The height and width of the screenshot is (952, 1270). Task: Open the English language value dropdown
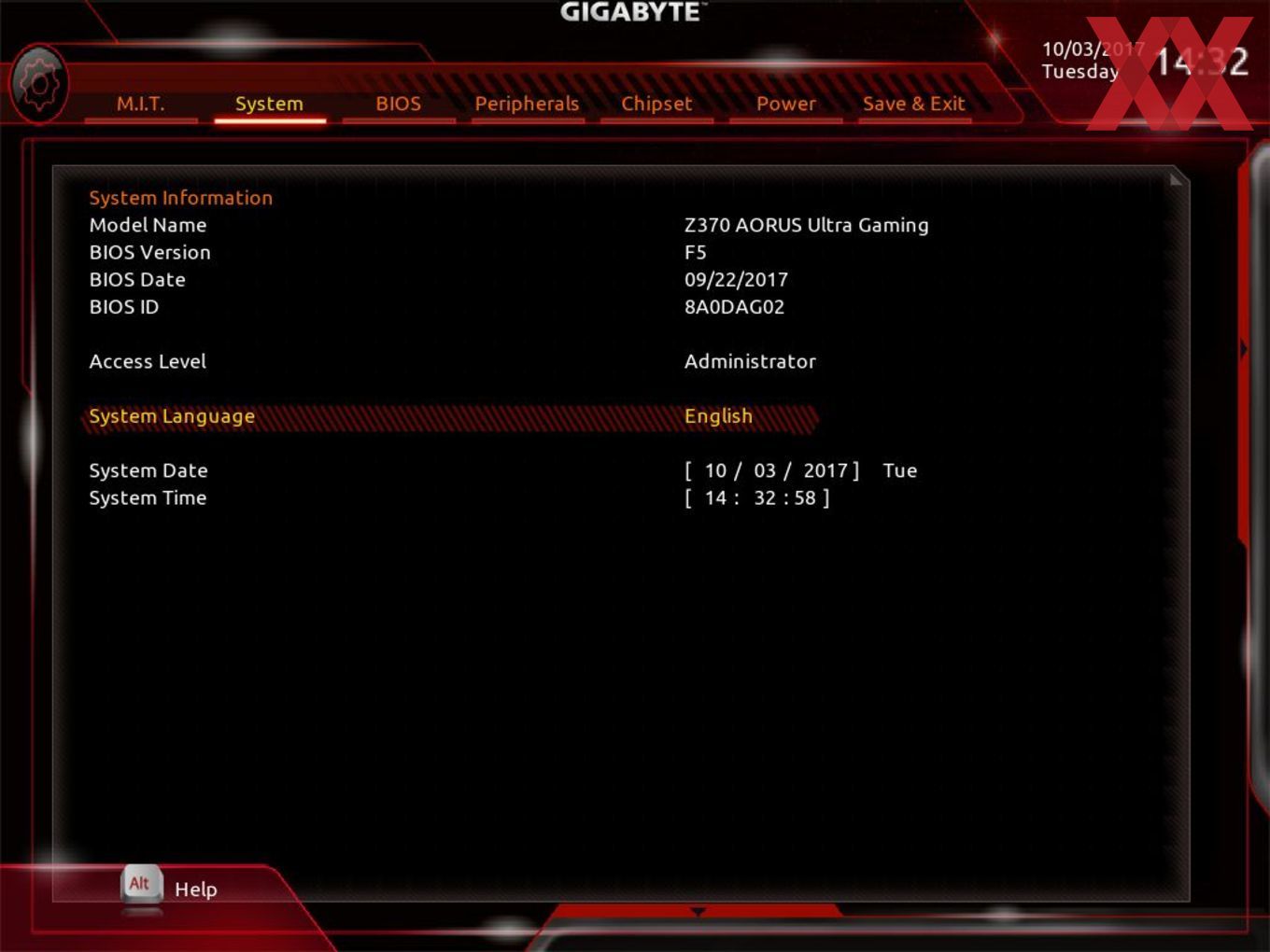(718, 416)
